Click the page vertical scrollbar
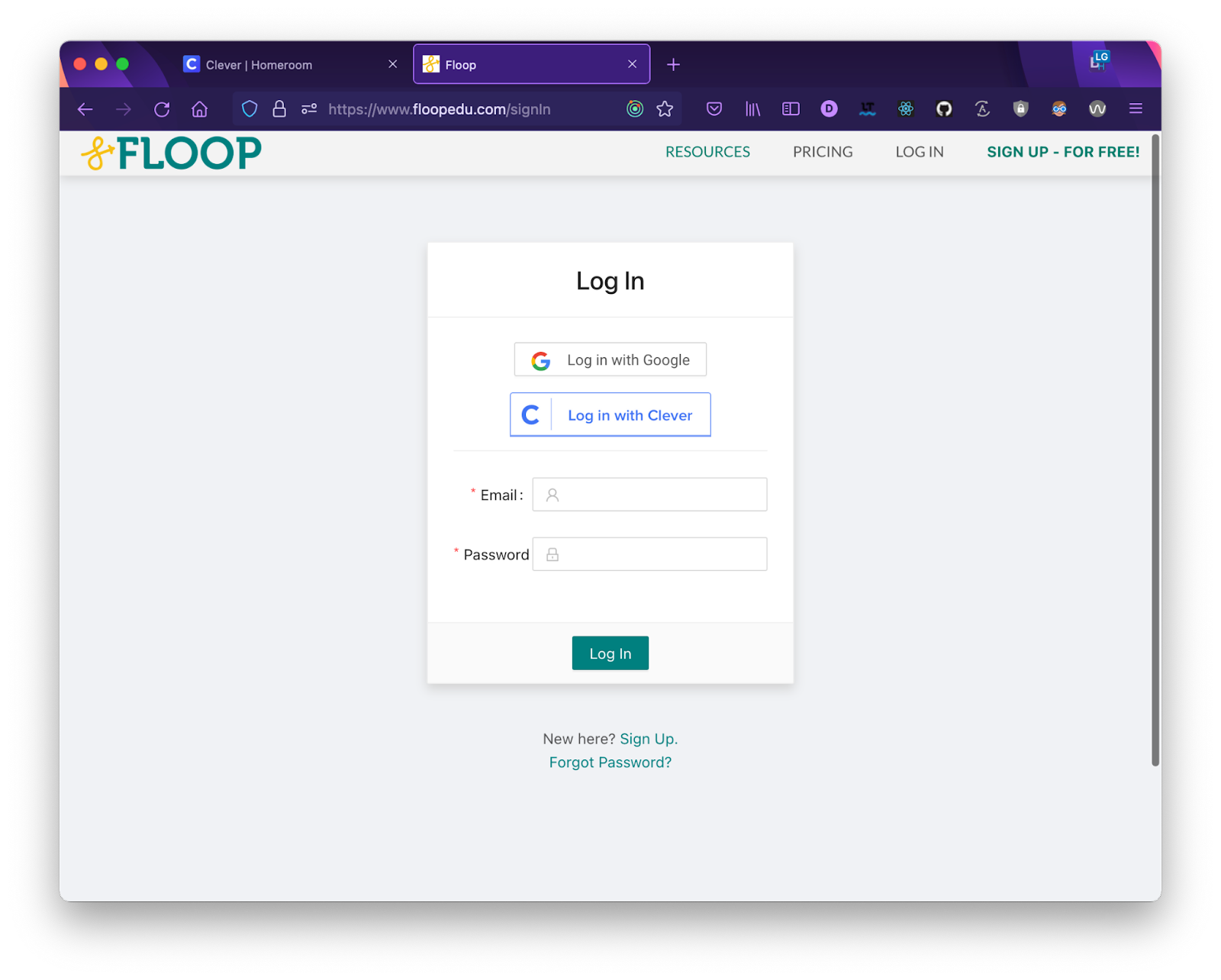Image resolution: width=1221 pixels, height=980 pixels. click(x=1155, y=450)
